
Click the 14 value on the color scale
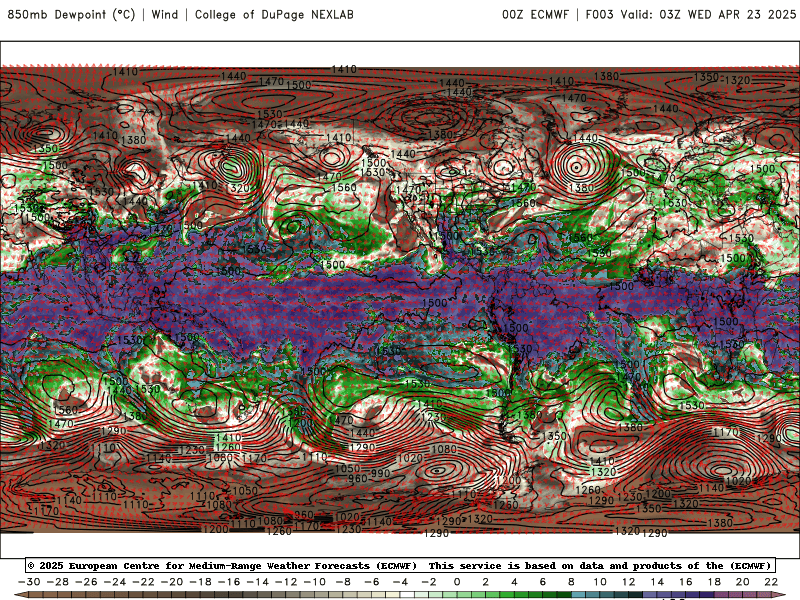point(657,582)
